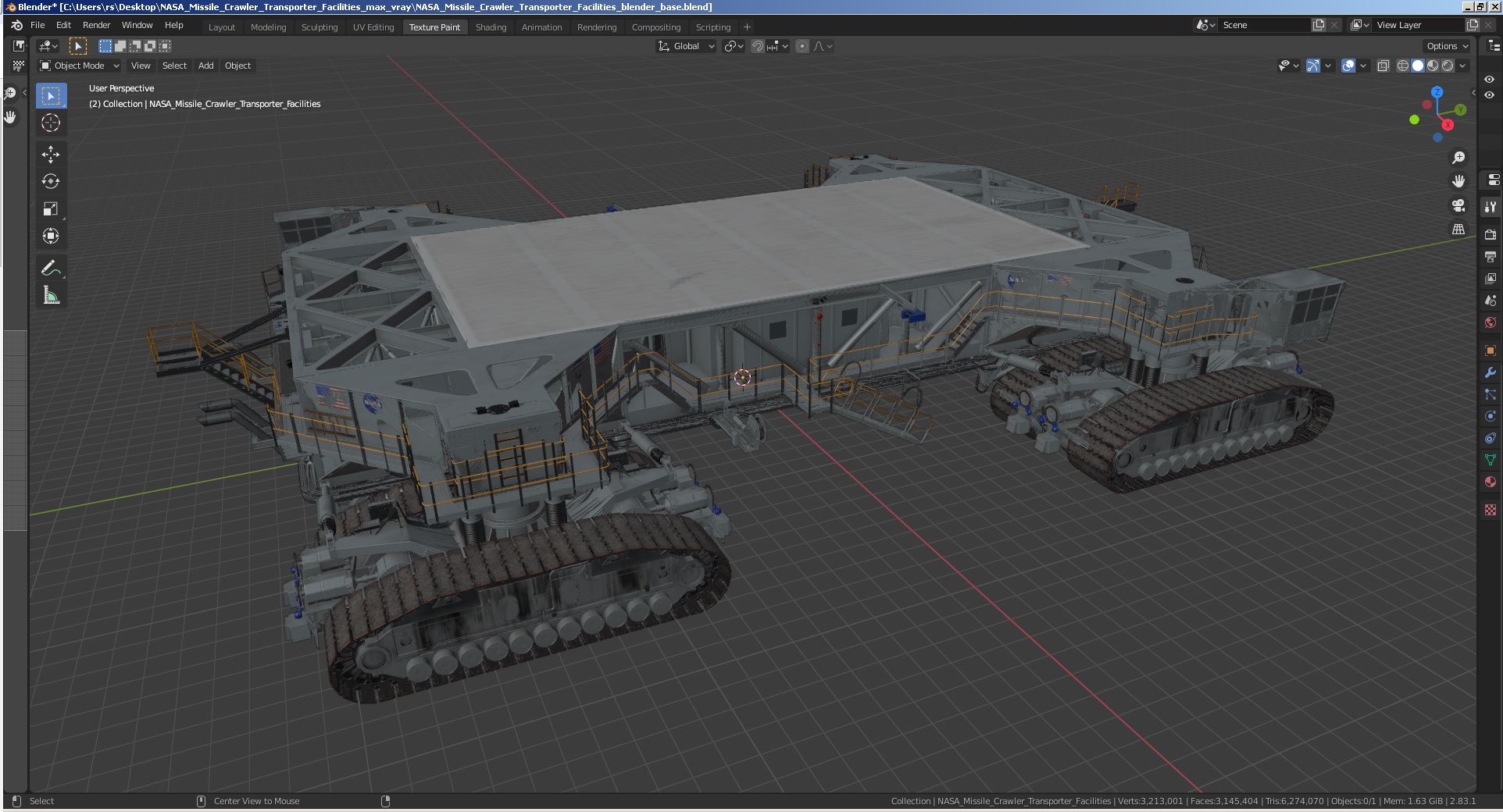Screen dimensions: 1503x812
Task: Toggle the camera view icon
Action: pyautogui.click(x=1458, y=205)
